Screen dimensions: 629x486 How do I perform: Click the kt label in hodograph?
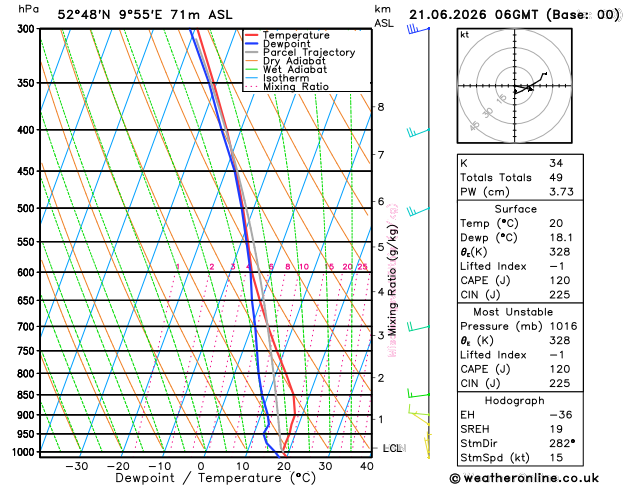[x=465, y=35]
